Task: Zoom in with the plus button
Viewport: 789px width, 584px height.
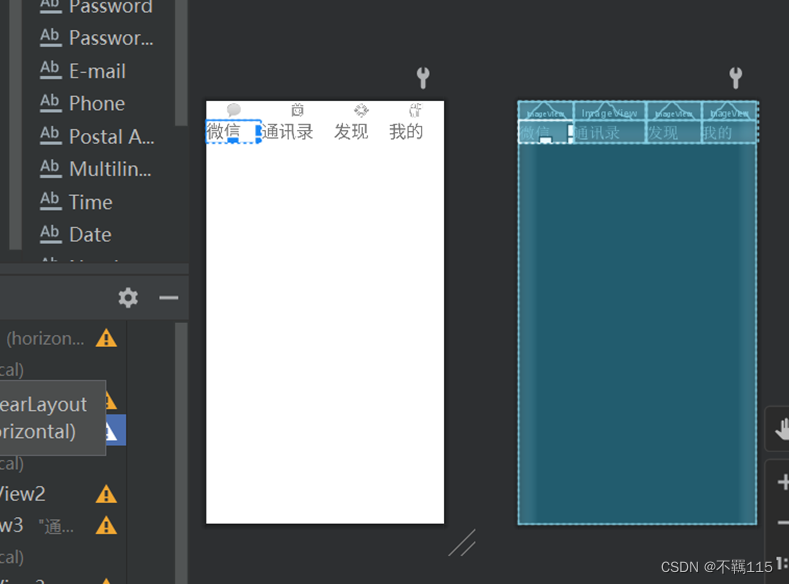Action: [782, 482]
